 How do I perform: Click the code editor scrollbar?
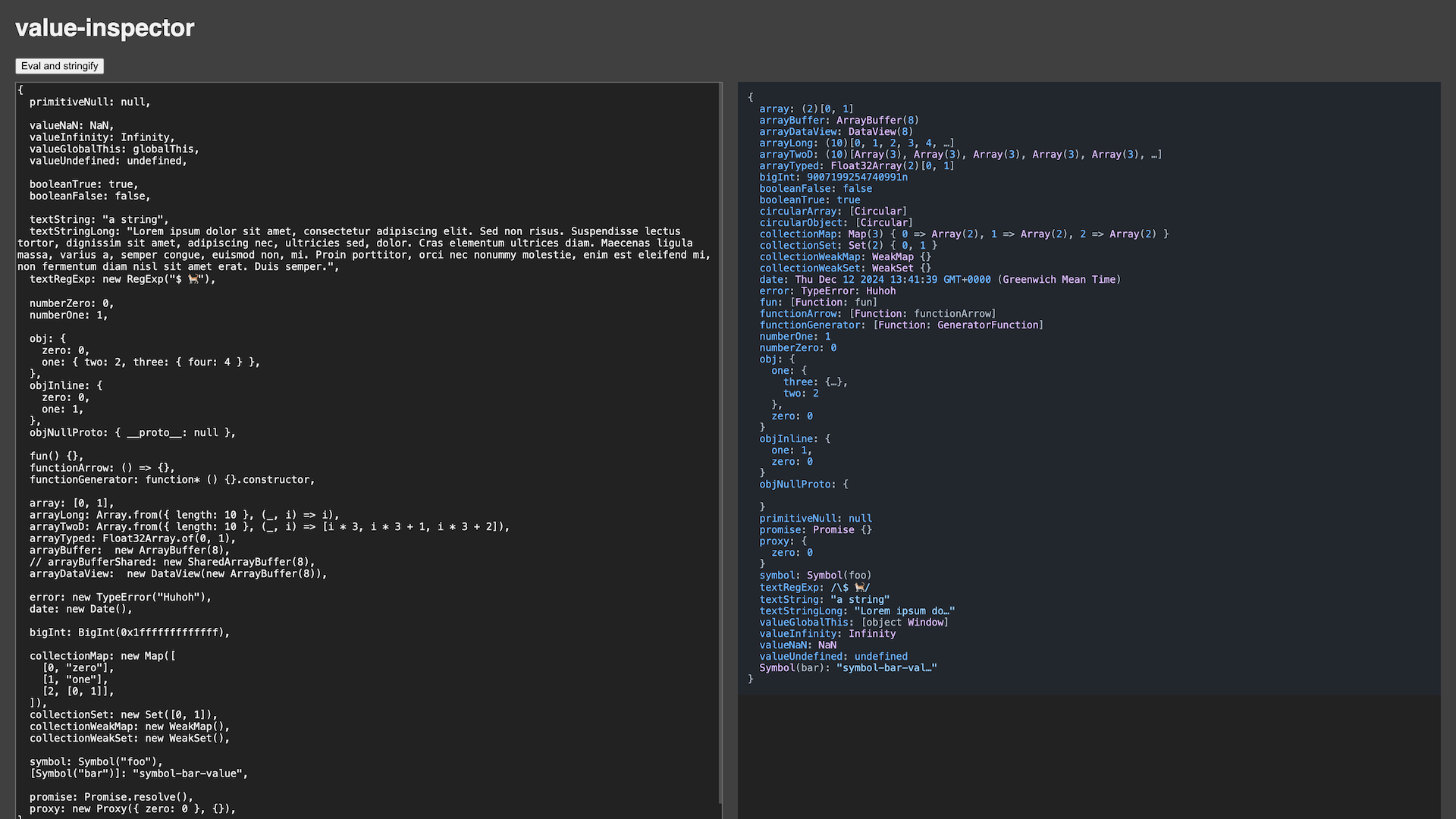(720, 440)
